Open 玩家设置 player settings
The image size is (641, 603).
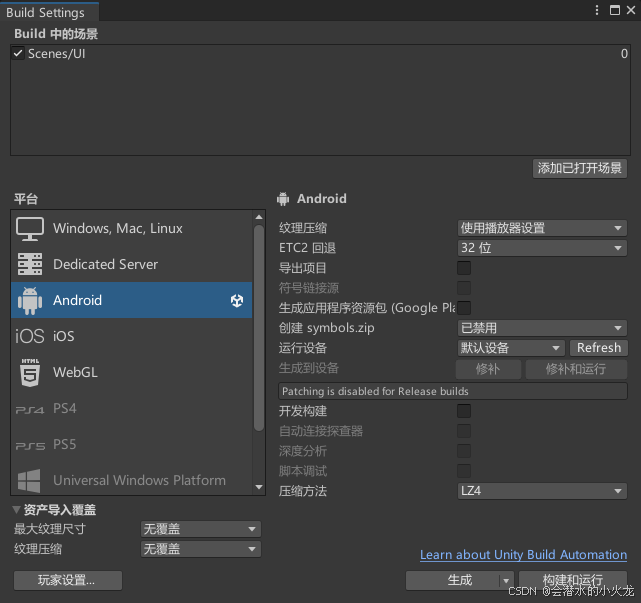click(x=68, y=581)
